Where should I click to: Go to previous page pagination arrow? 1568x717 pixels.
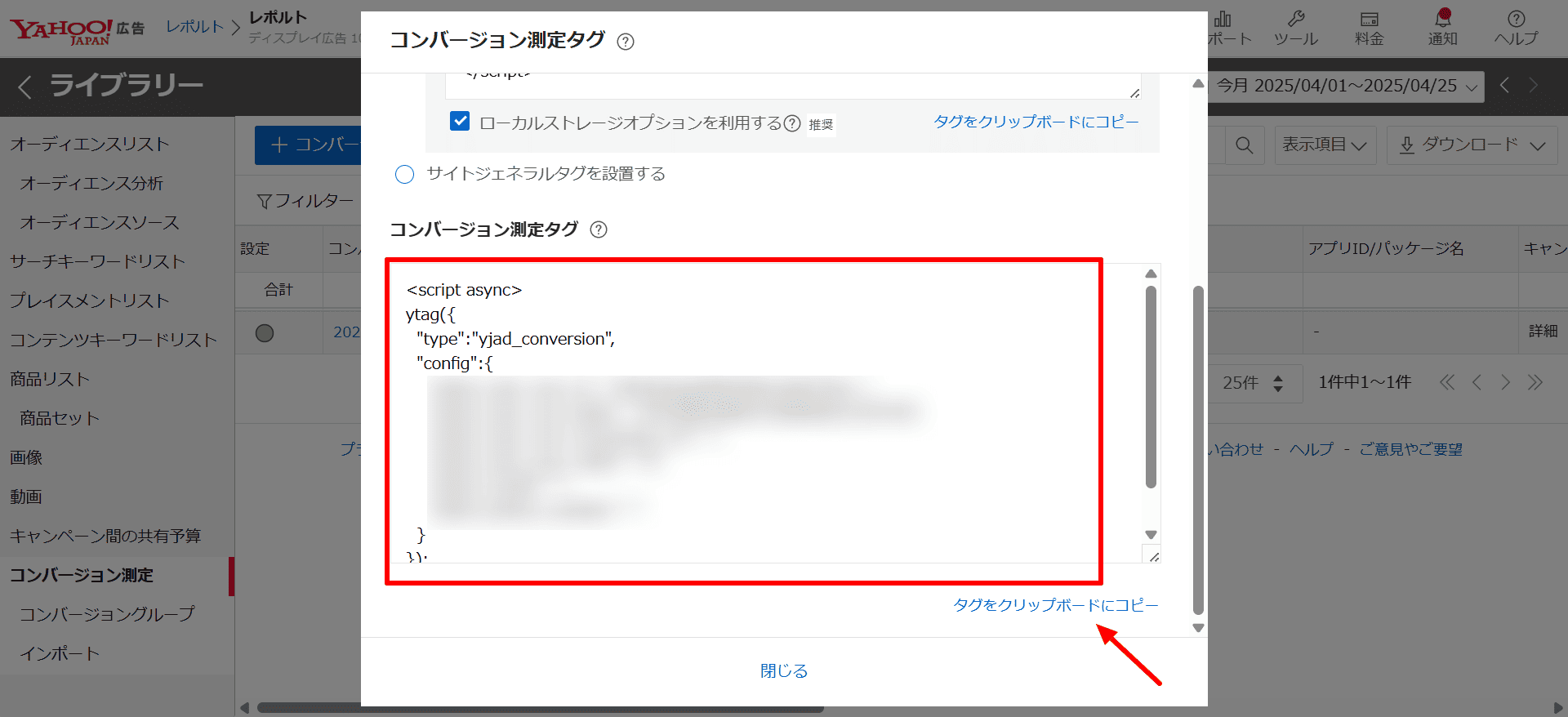[1477, 382]
